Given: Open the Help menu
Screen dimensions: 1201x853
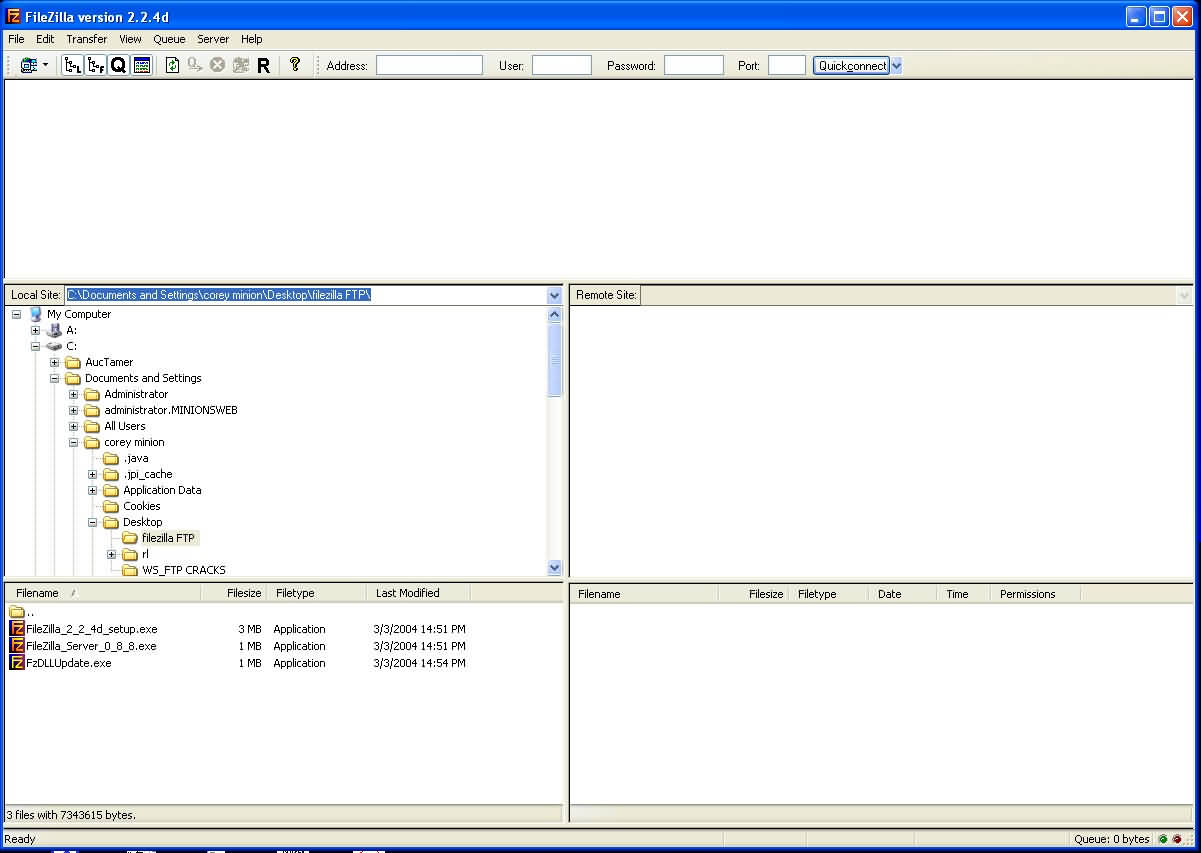Looking at the screenshot, I should coord(252,39).
